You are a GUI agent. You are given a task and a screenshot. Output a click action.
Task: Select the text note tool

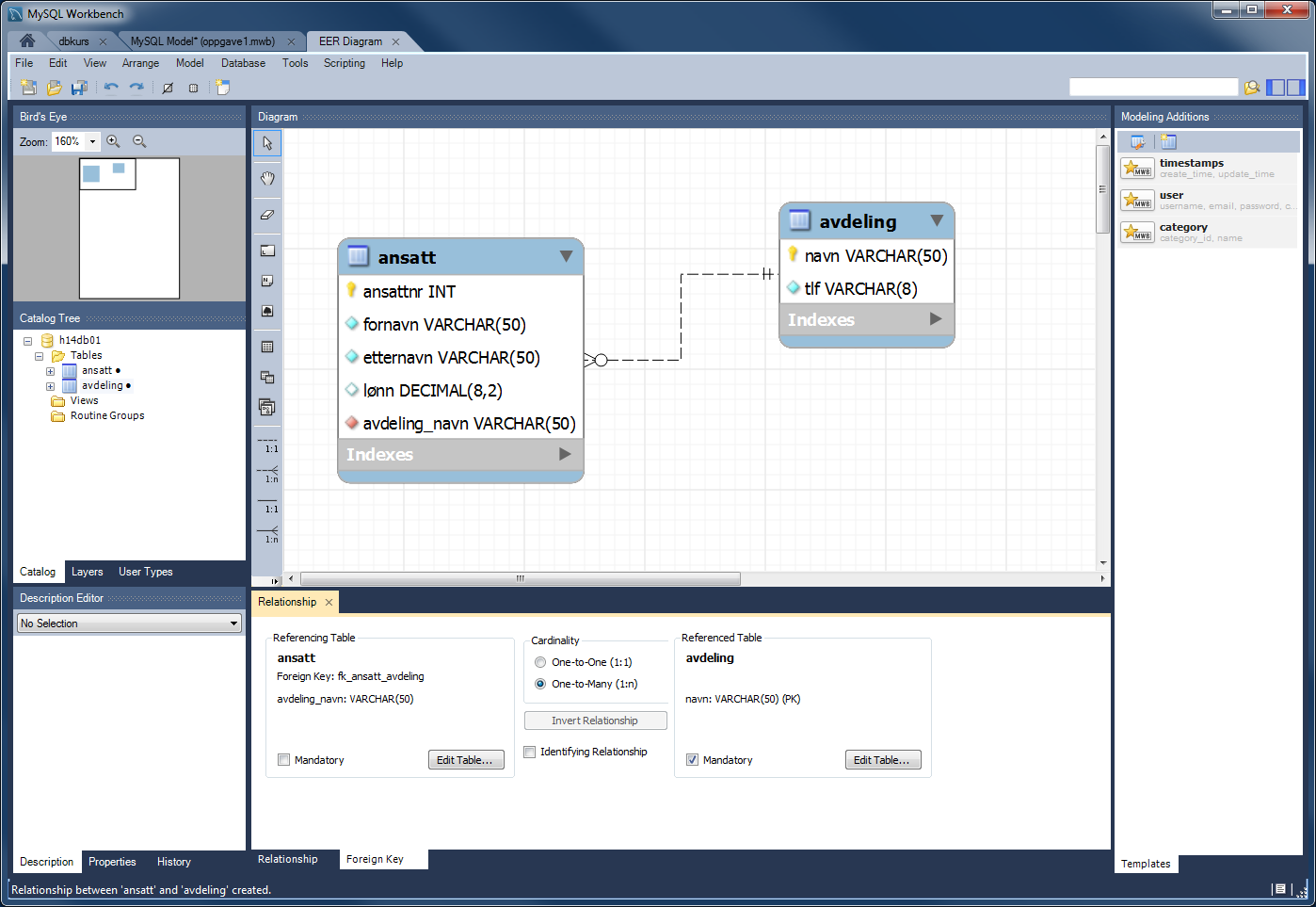tap(267, 281)
